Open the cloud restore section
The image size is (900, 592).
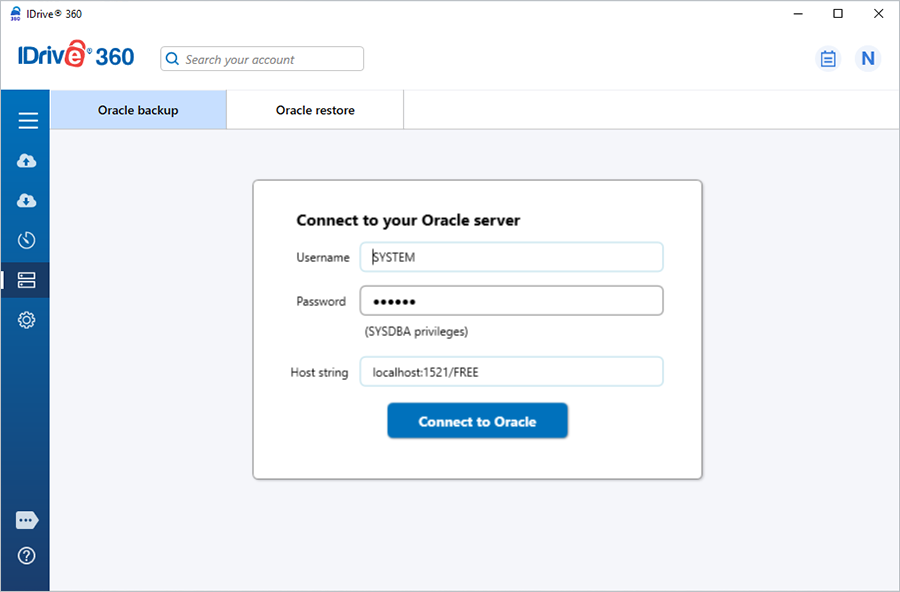point(27,201)
